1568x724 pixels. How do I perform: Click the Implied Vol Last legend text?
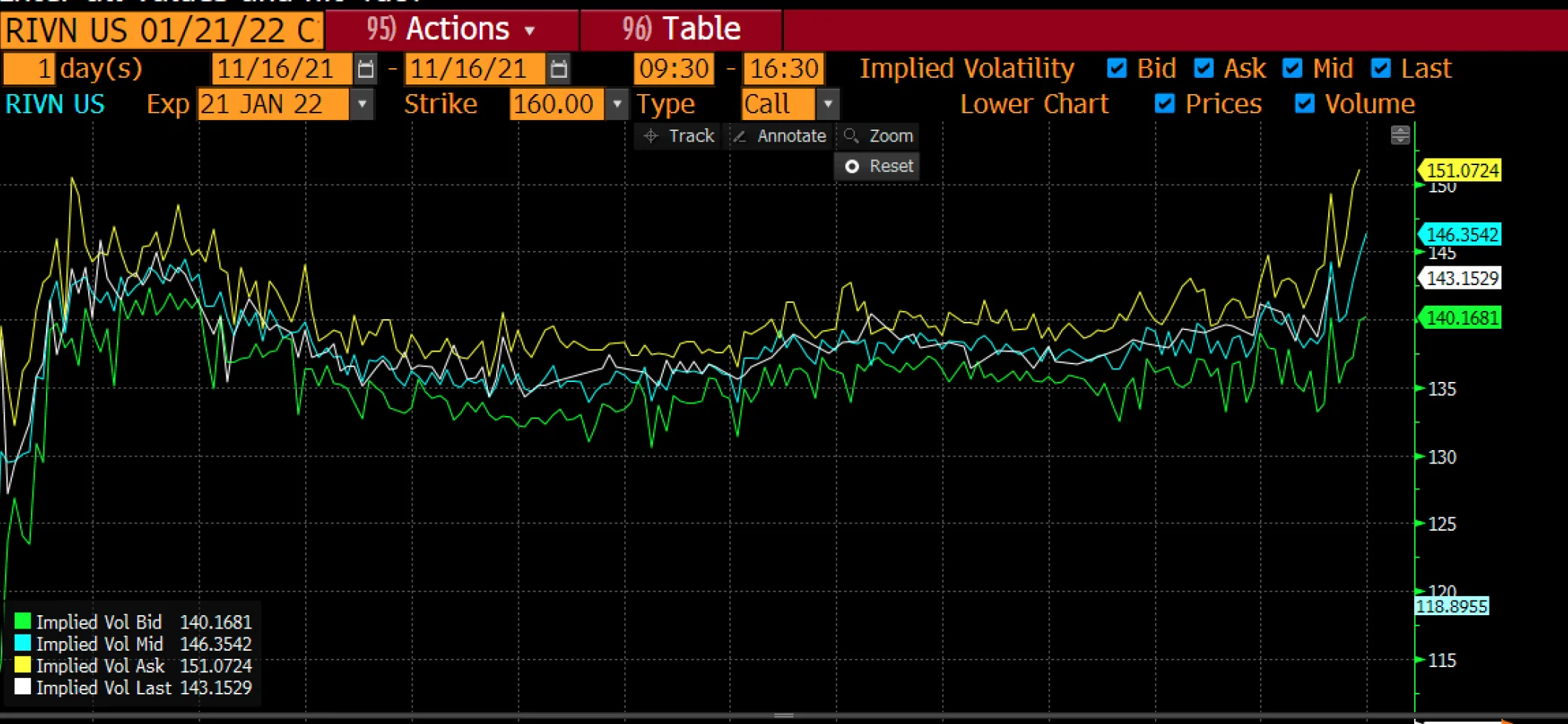[x=104, y=688]
